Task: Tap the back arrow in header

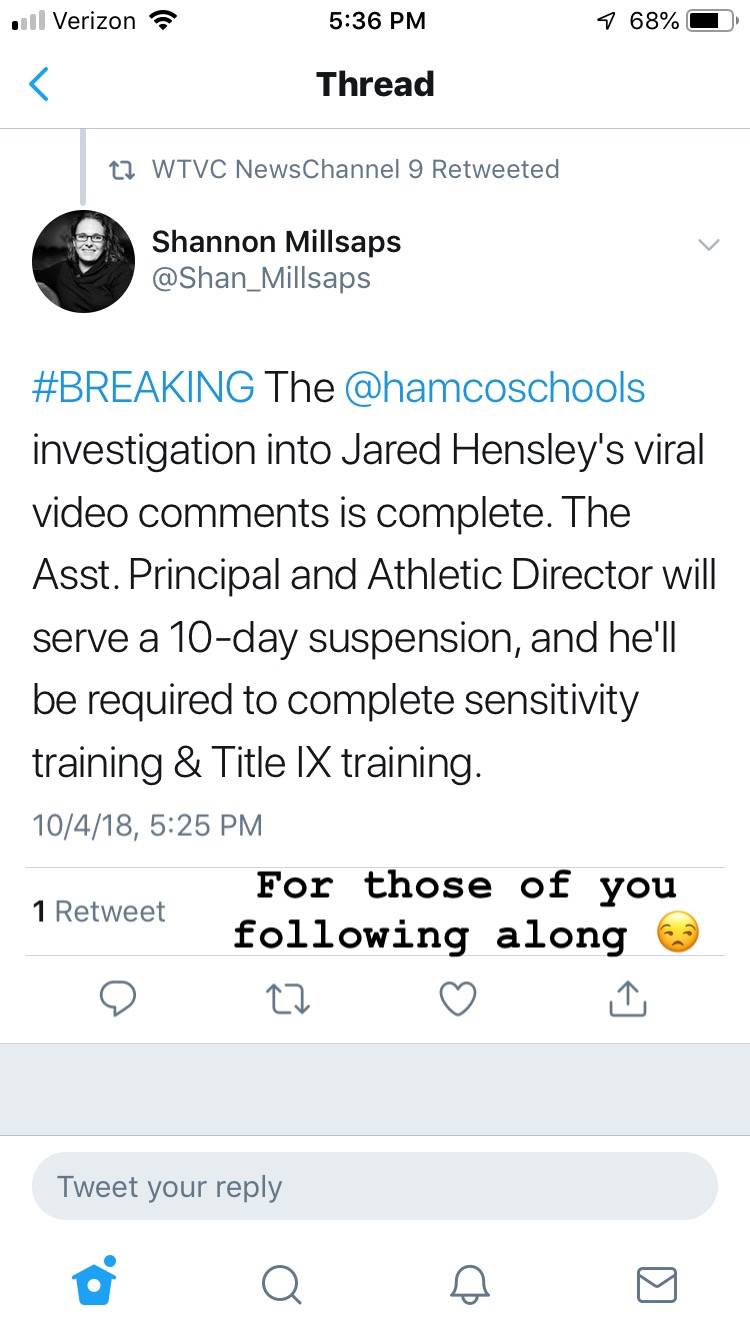Action: pyautogui.click(x=39, y=85)
